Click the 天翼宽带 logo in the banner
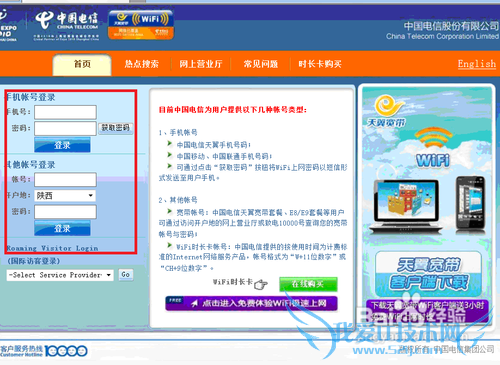500x365 pixels. tap(387, 112)
